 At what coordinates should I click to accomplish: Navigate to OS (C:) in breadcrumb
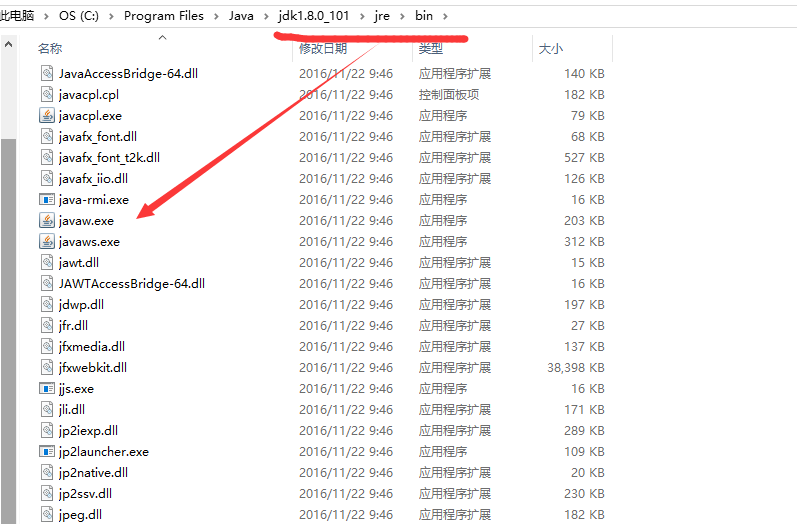[x=79, y=16]
